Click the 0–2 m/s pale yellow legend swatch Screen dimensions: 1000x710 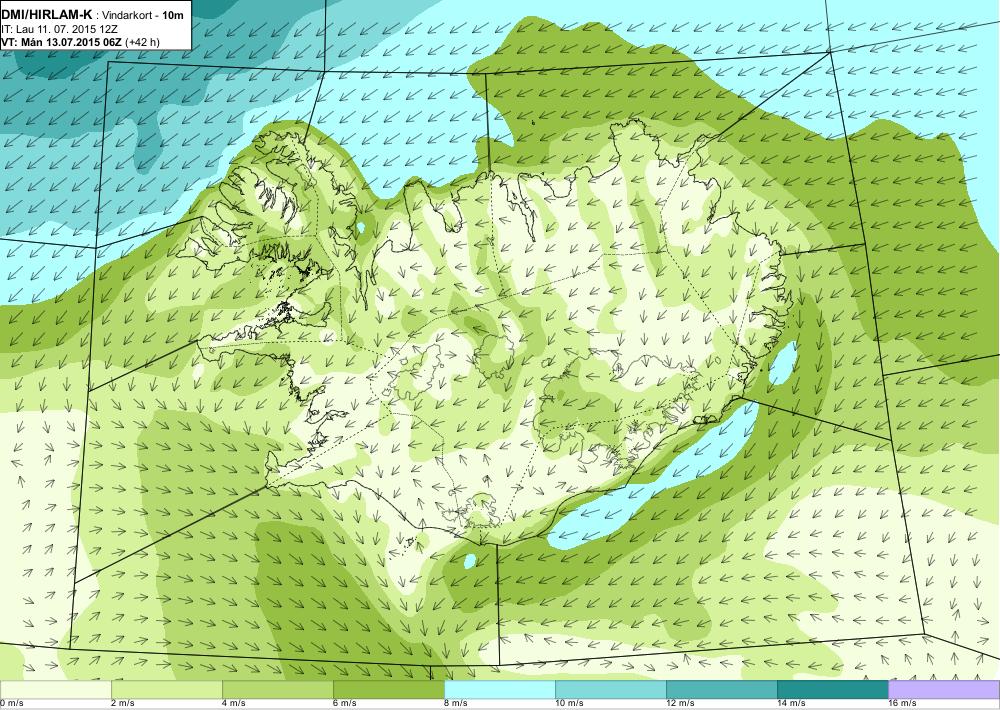pyautogui.click(x=55, y=689)
